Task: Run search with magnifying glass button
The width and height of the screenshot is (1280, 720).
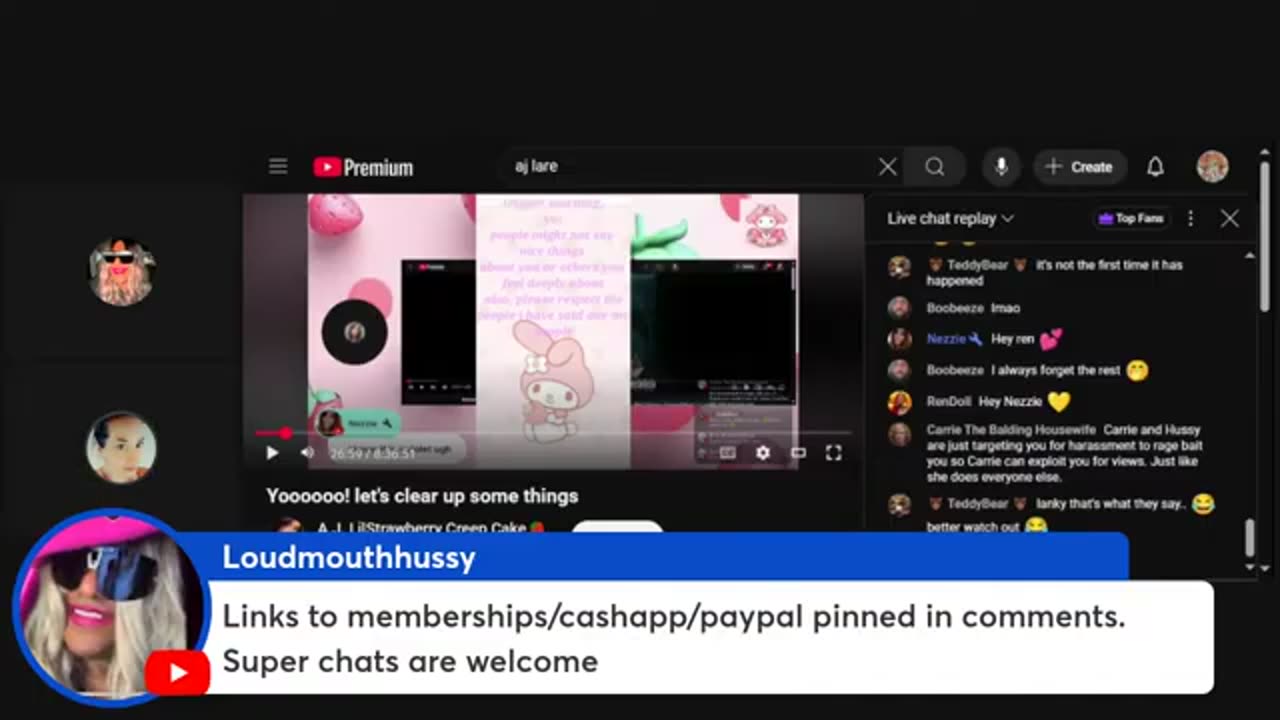Action: [934, 167]
